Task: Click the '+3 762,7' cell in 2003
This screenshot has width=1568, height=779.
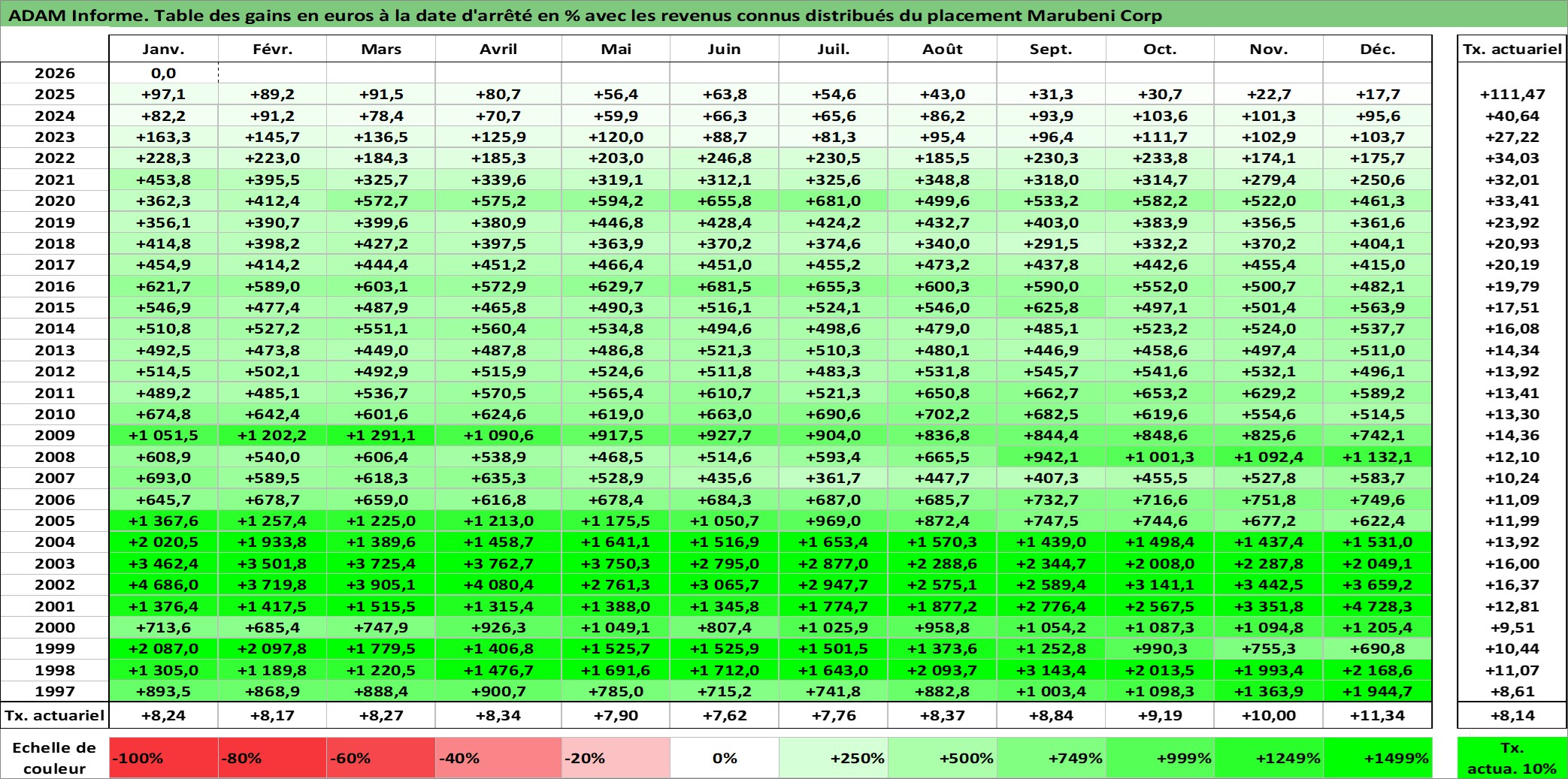Action: [498, 563]
